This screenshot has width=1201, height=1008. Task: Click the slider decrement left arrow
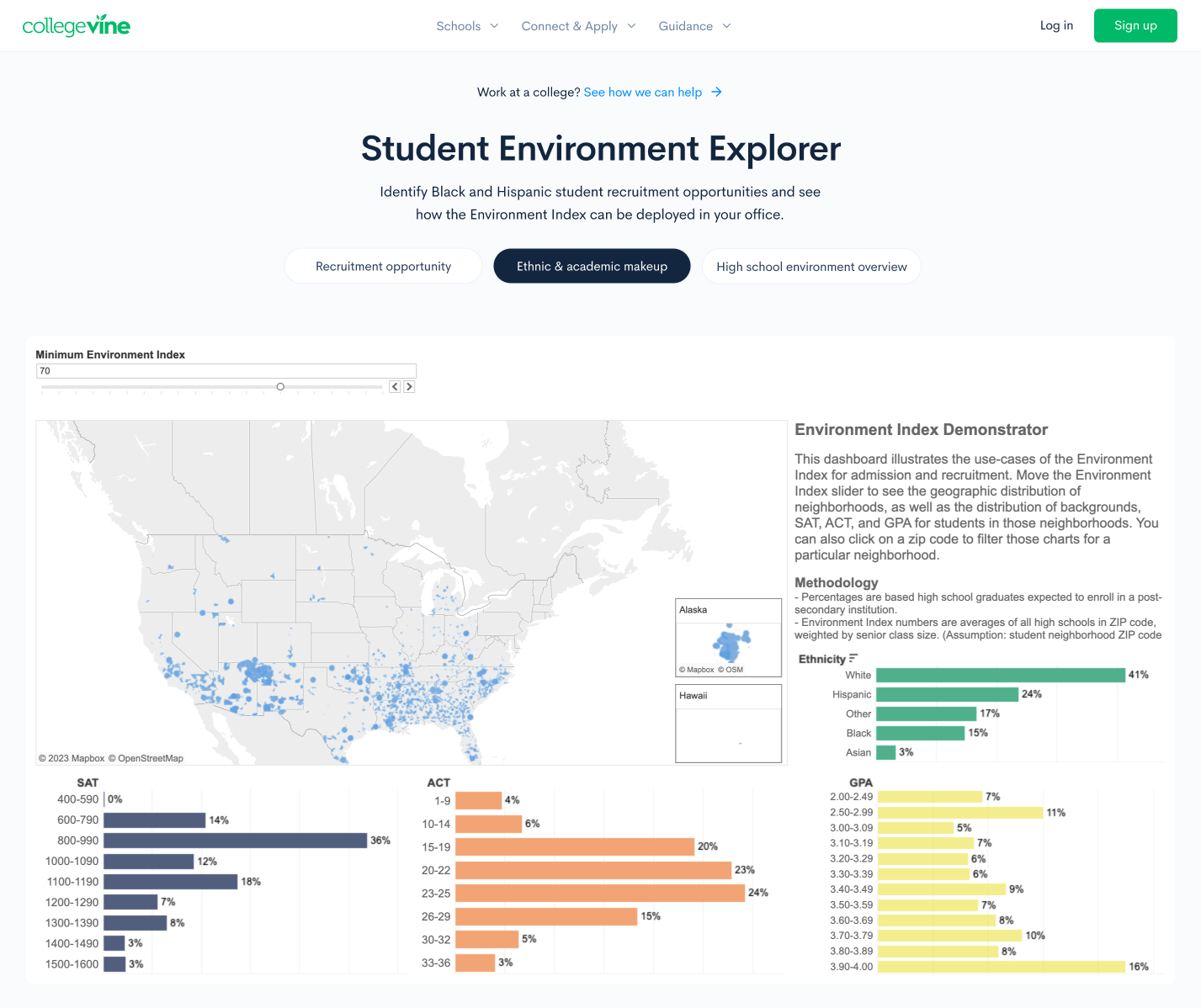coord(395,387)
